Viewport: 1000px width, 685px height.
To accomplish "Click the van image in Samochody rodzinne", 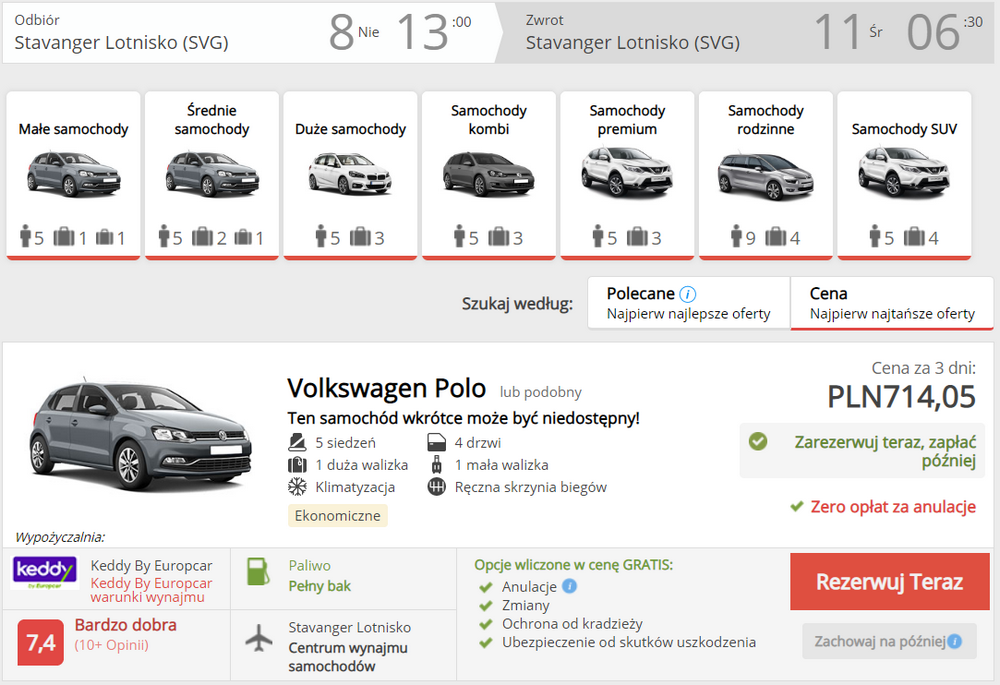I will (x=765, y=177).
